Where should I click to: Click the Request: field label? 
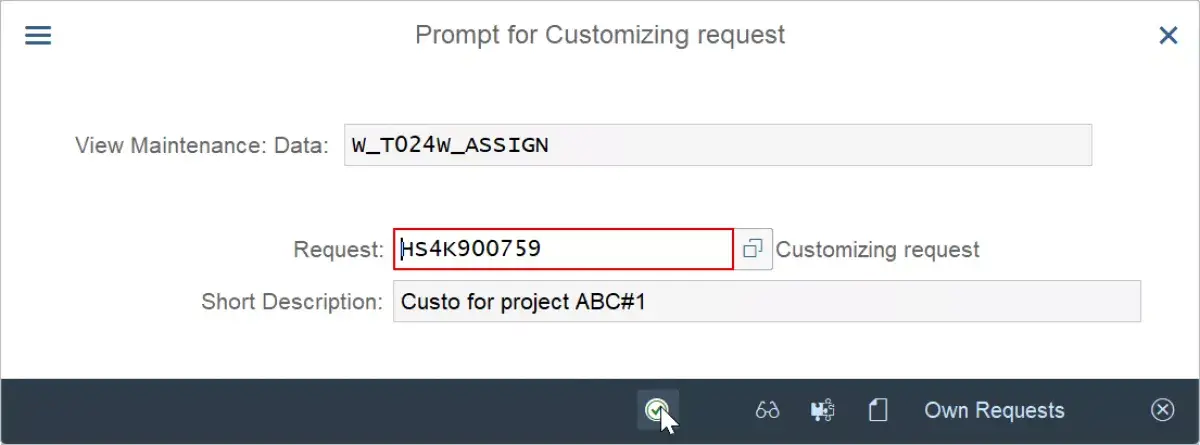click(x=338, y=249)
